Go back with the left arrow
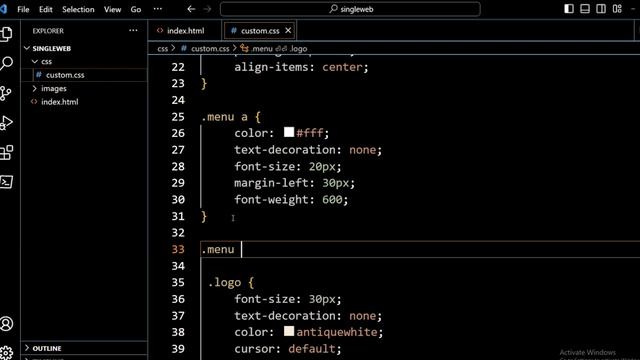Screen dimensions: 640x360 click(191, 9)
